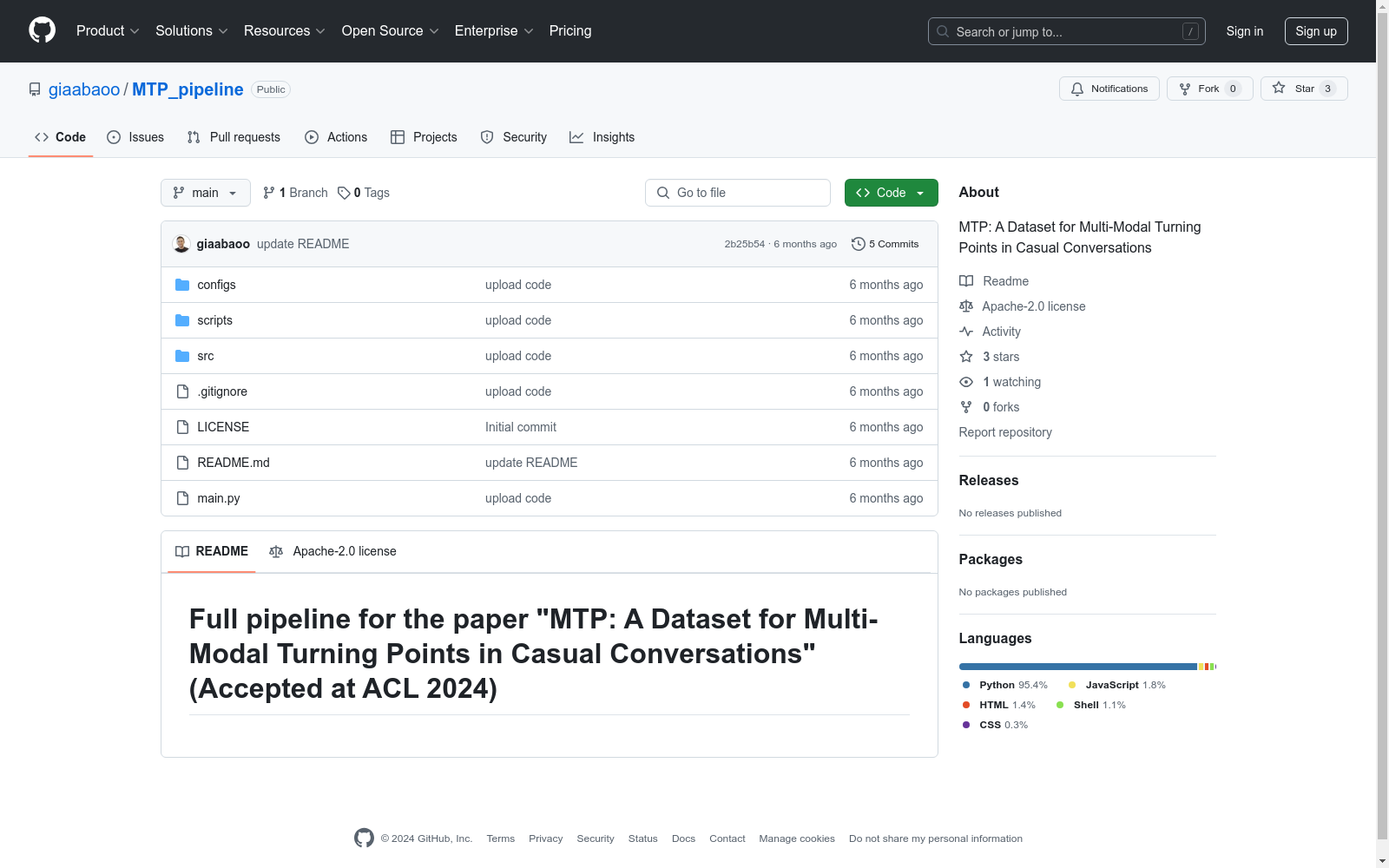The image size is (1389, 868).
Task: Open the MTP_pipeline repository link
Action: 188,89
